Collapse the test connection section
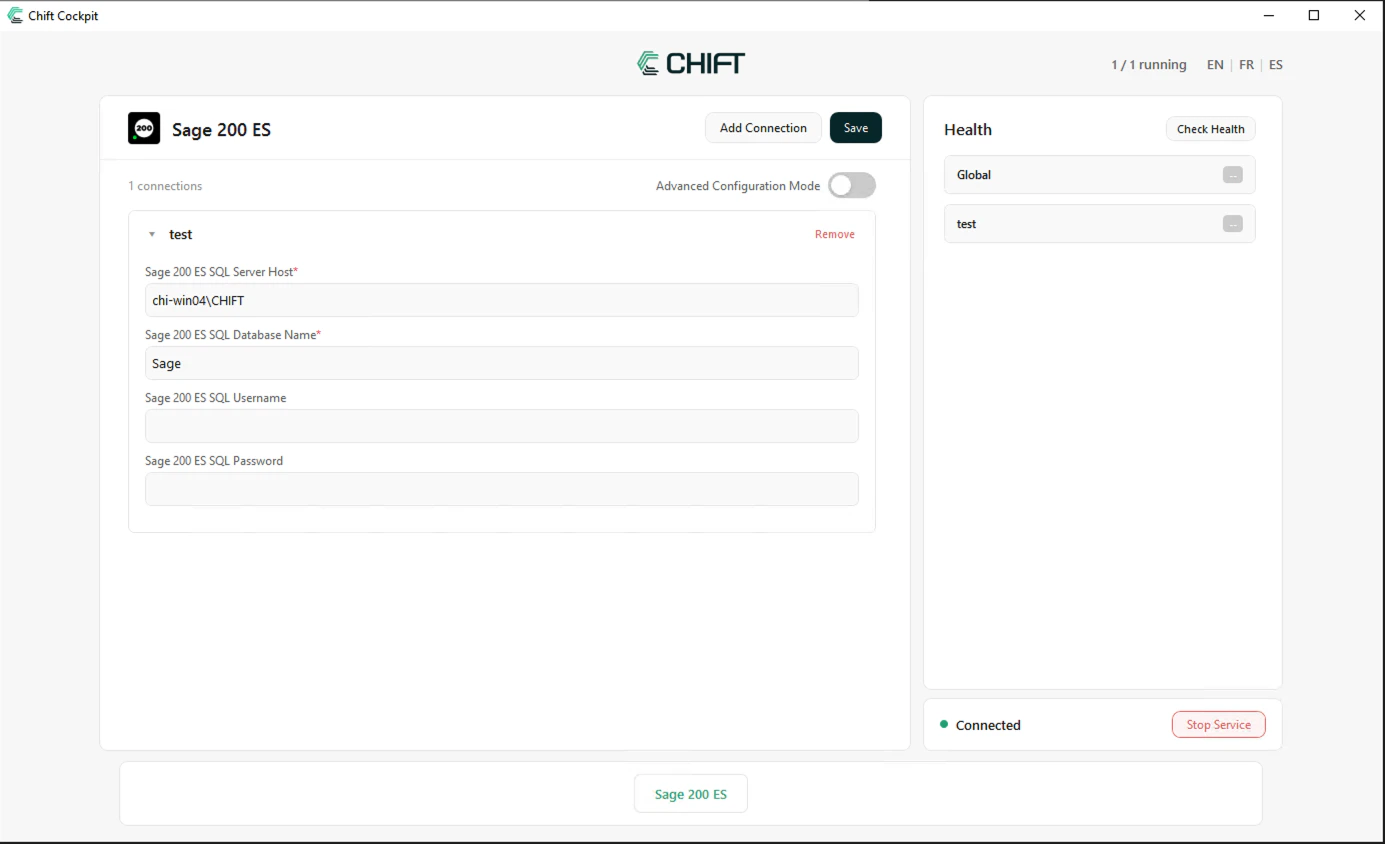This screenshot has width=1385, height=844. point(152,234)
